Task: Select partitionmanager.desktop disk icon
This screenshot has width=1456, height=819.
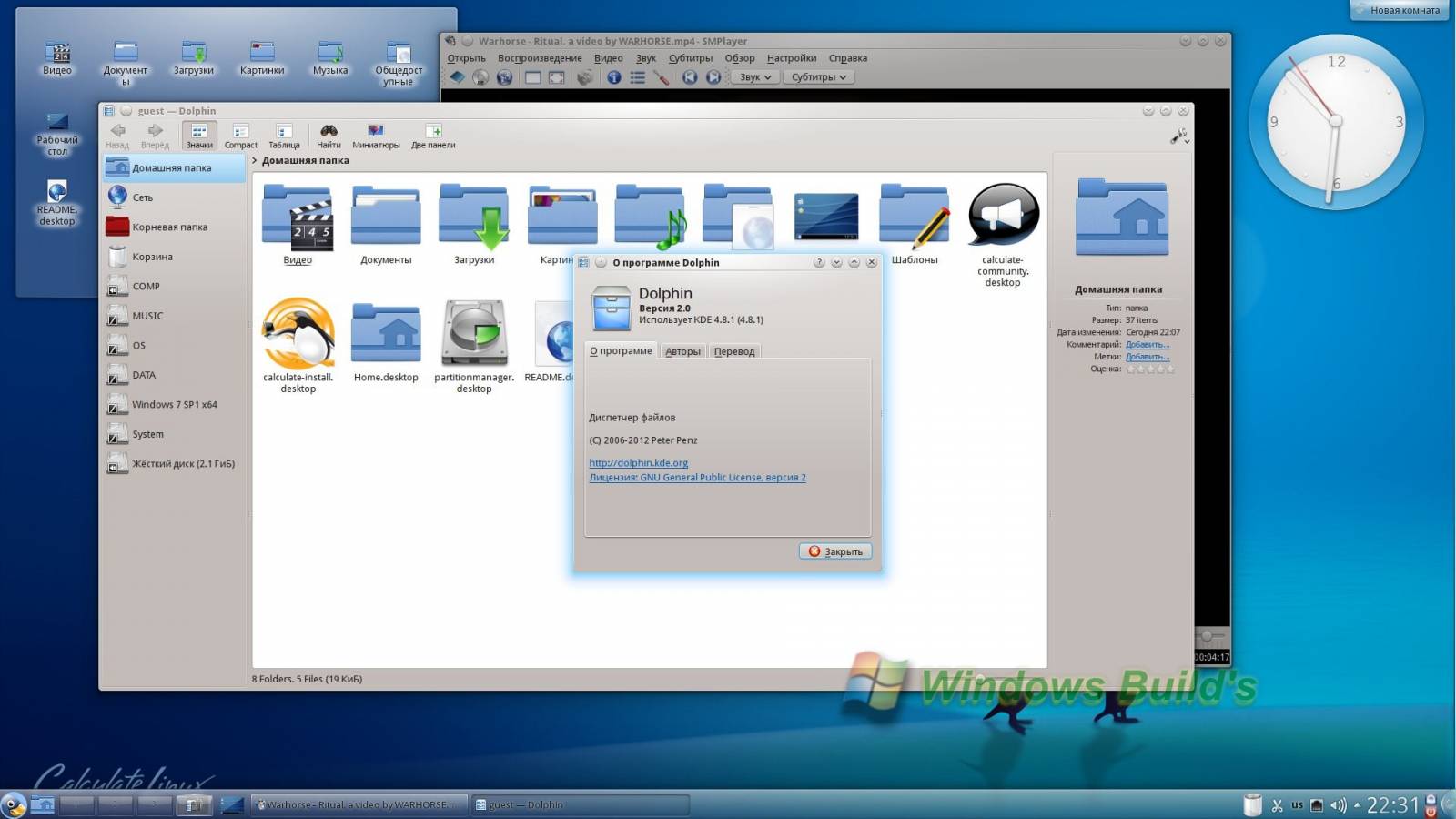Action: [x=474, y=333]
